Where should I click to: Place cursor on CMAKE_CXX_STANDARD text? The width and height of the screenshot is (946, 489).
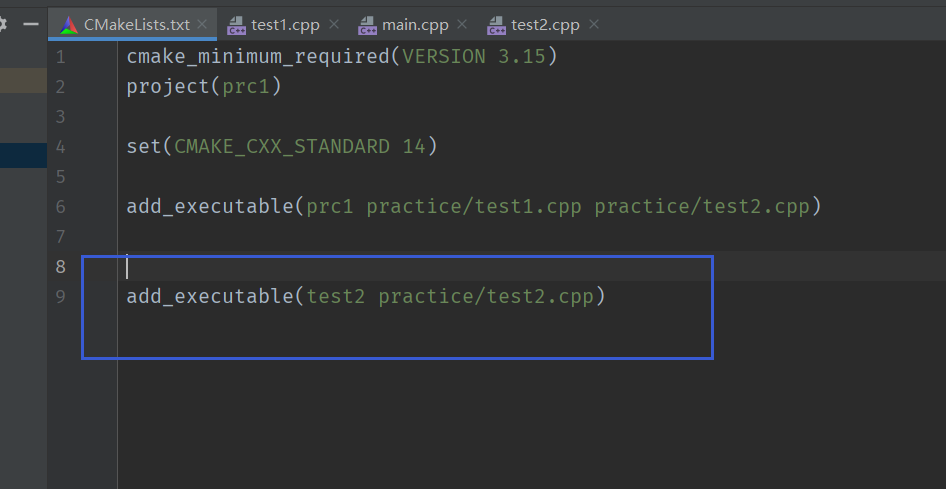[282, 147]
